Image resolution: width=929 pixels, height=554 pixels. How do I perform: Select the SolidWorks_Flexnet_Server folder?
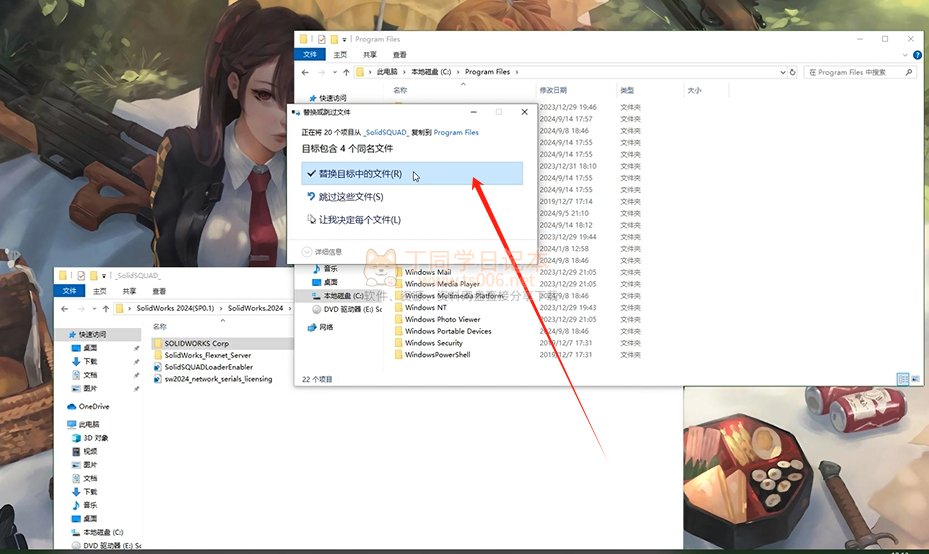(x=207, y=355)
